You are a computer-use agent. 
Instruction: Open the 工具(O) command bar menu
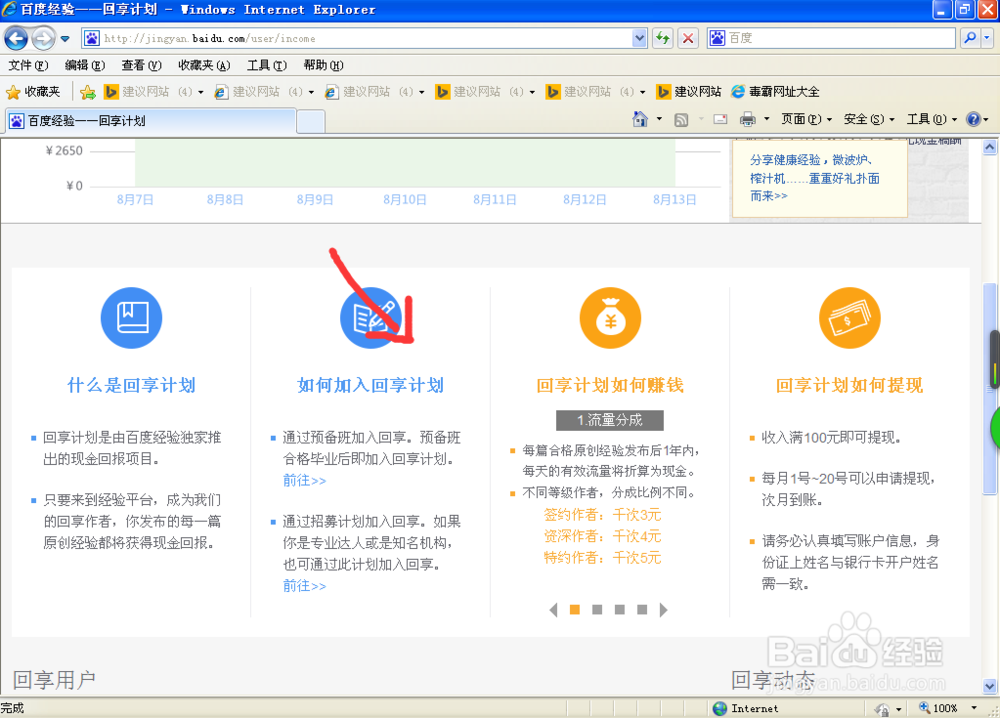coord(932,119)
